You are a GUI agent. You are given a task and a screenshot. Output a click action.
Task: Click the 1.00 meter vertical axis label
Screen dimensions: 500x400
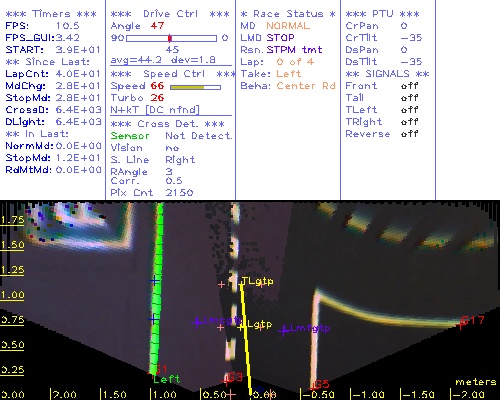point(12,295)
